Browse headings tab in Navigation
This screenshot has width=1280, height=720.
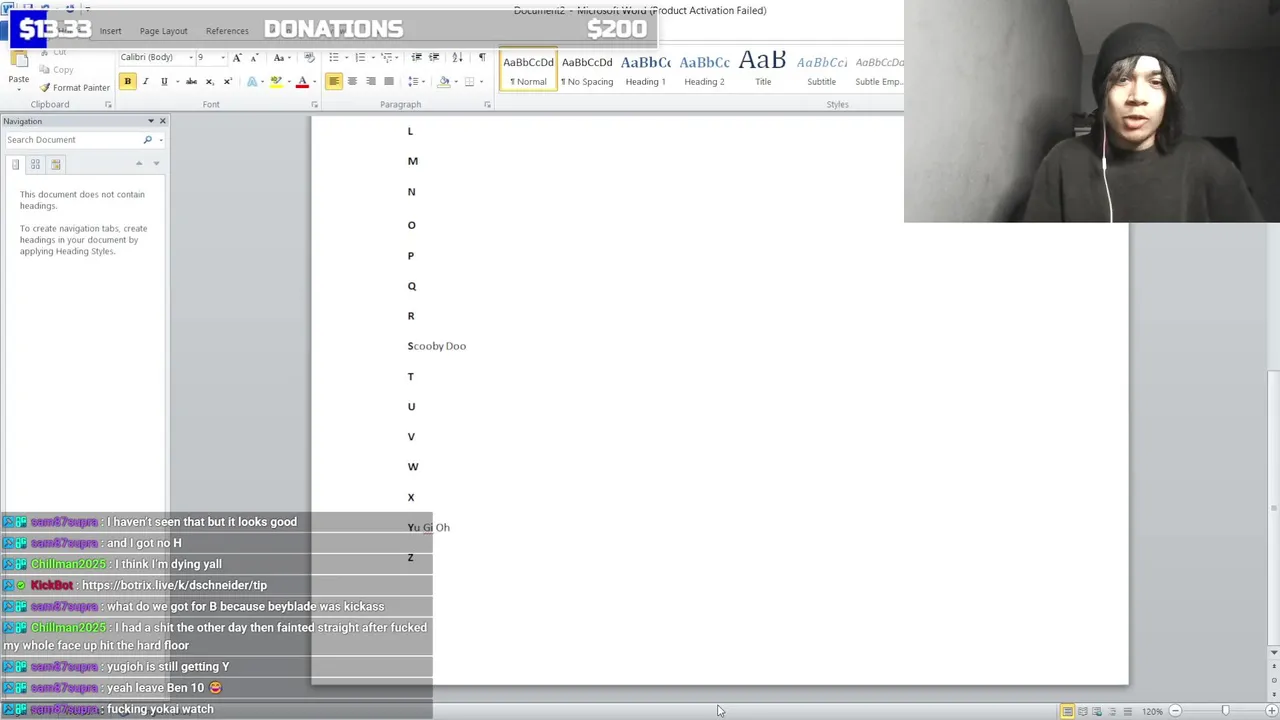tap(15, 164)
